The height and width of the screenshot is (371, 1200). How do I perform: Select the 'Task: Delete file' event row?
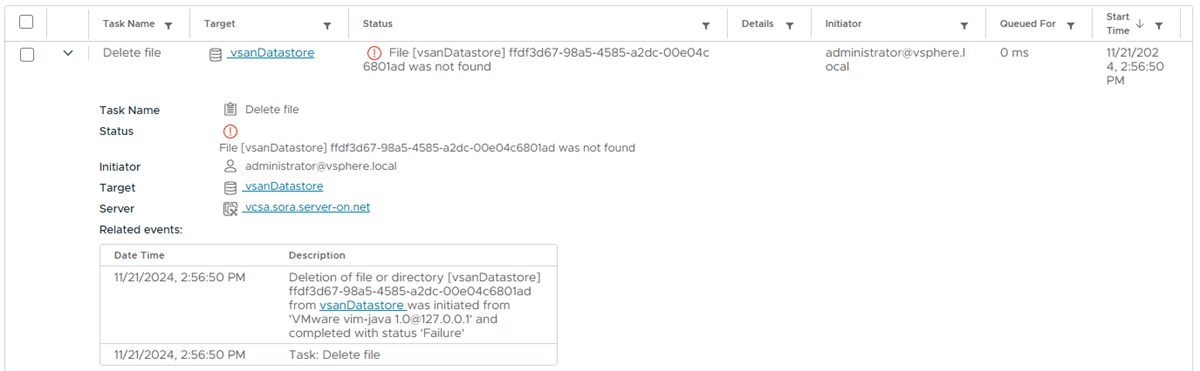(x=328, y=354)
